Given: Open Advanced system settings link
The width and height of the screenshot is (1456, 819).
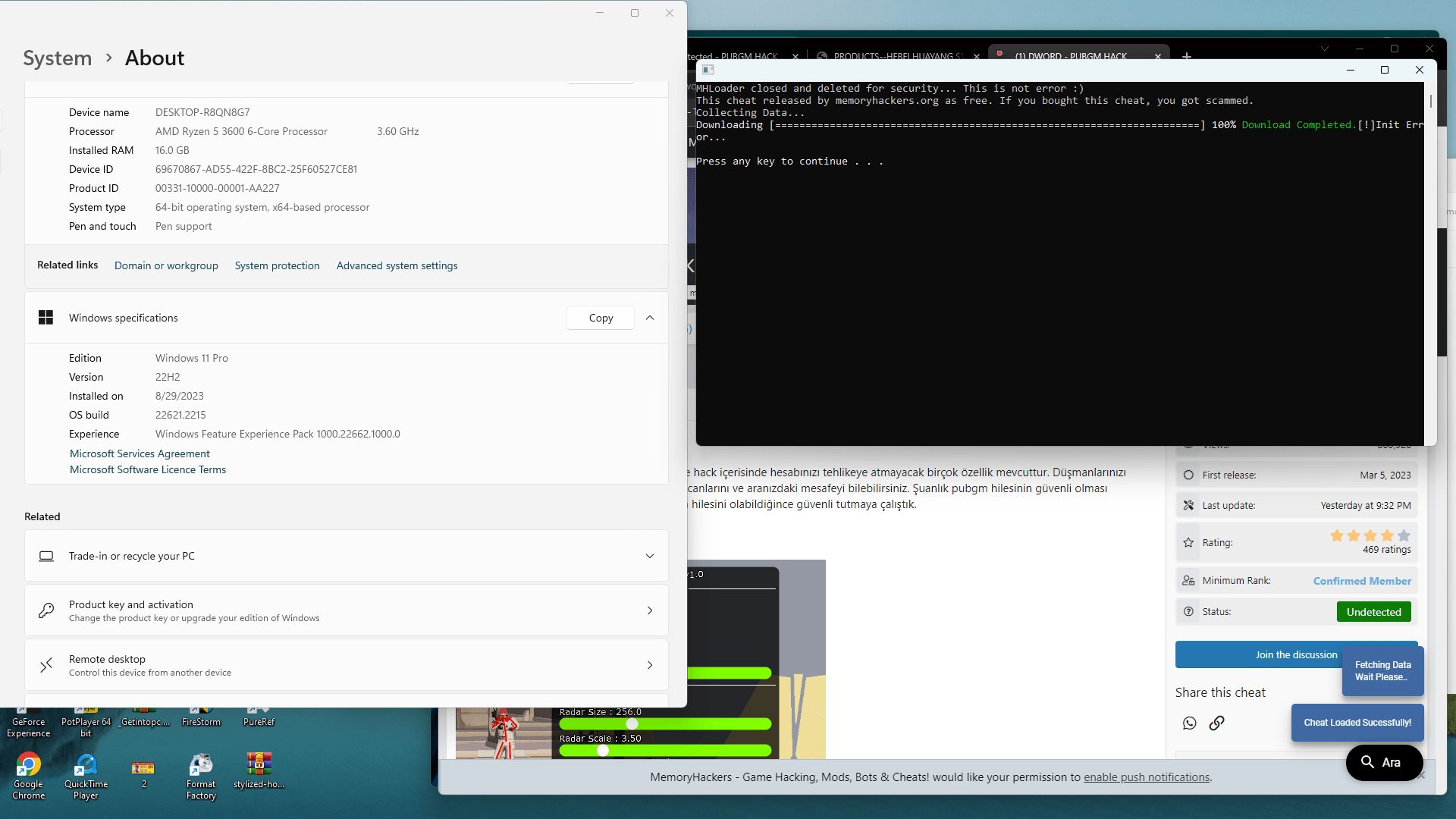Looking at the screenshot, I should (x=397, y=265).
